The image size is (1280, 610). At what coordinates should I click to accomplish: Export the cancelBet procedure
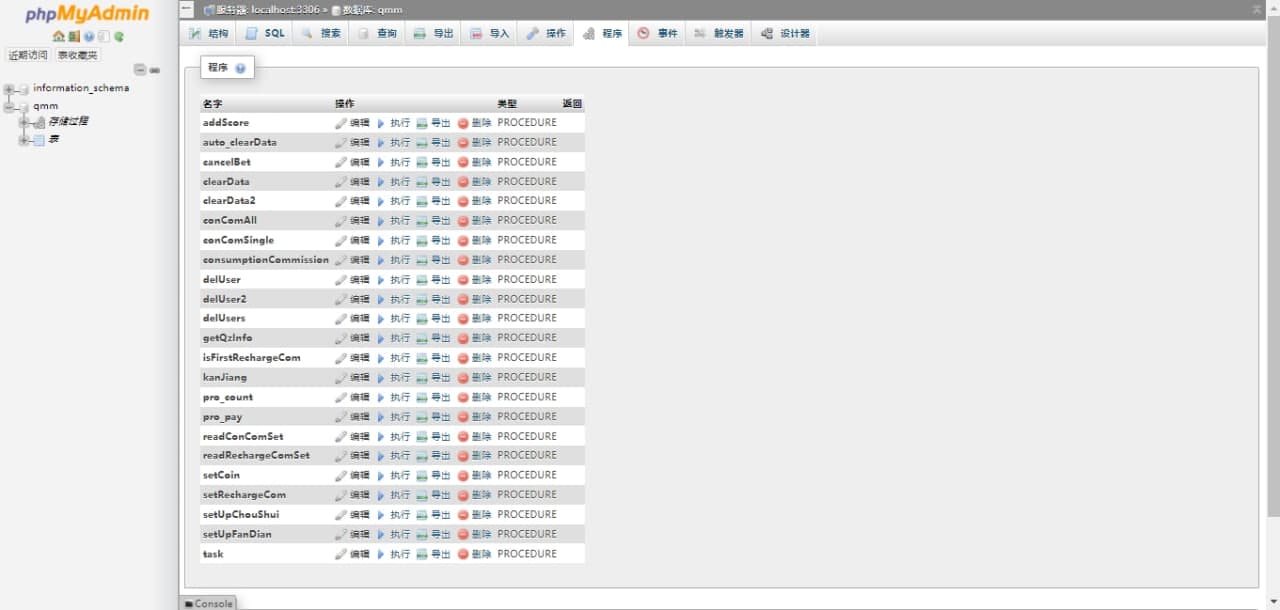434,162
